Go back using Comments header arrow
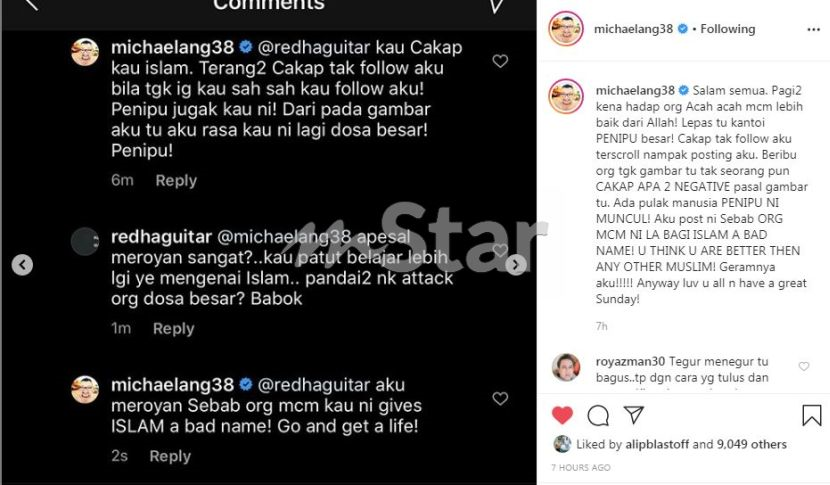Screen dimensions: 830x485 click(x=30, y=5)
